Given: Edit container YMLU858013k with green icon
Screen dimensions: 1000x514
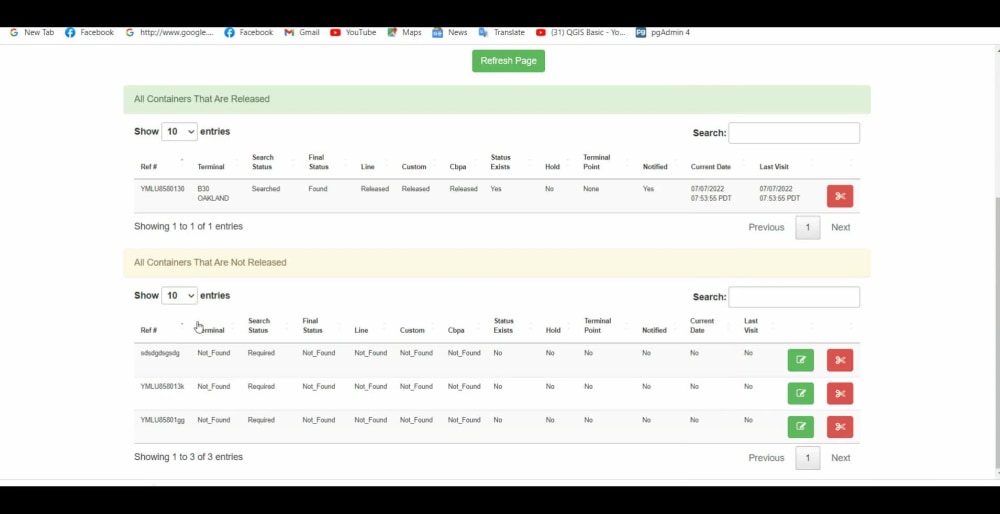Looking at the screenshot, I should tap(800, 393).
